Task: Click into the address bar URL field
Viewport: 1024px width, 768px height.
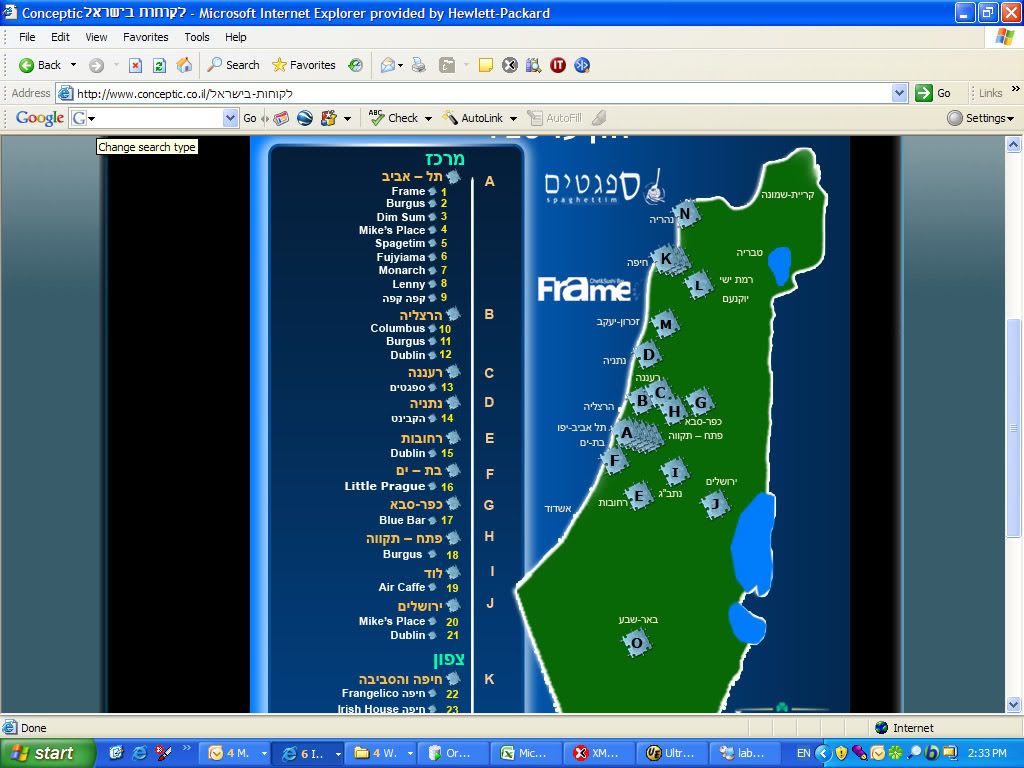Action: (x=482, y=93)
